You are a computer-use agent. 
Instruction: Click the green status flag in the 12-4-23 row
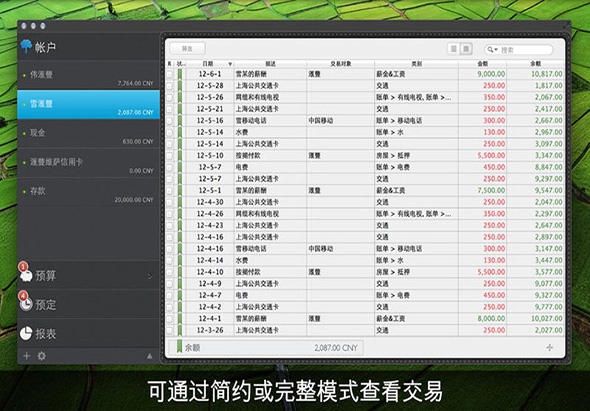coord(180,225)
